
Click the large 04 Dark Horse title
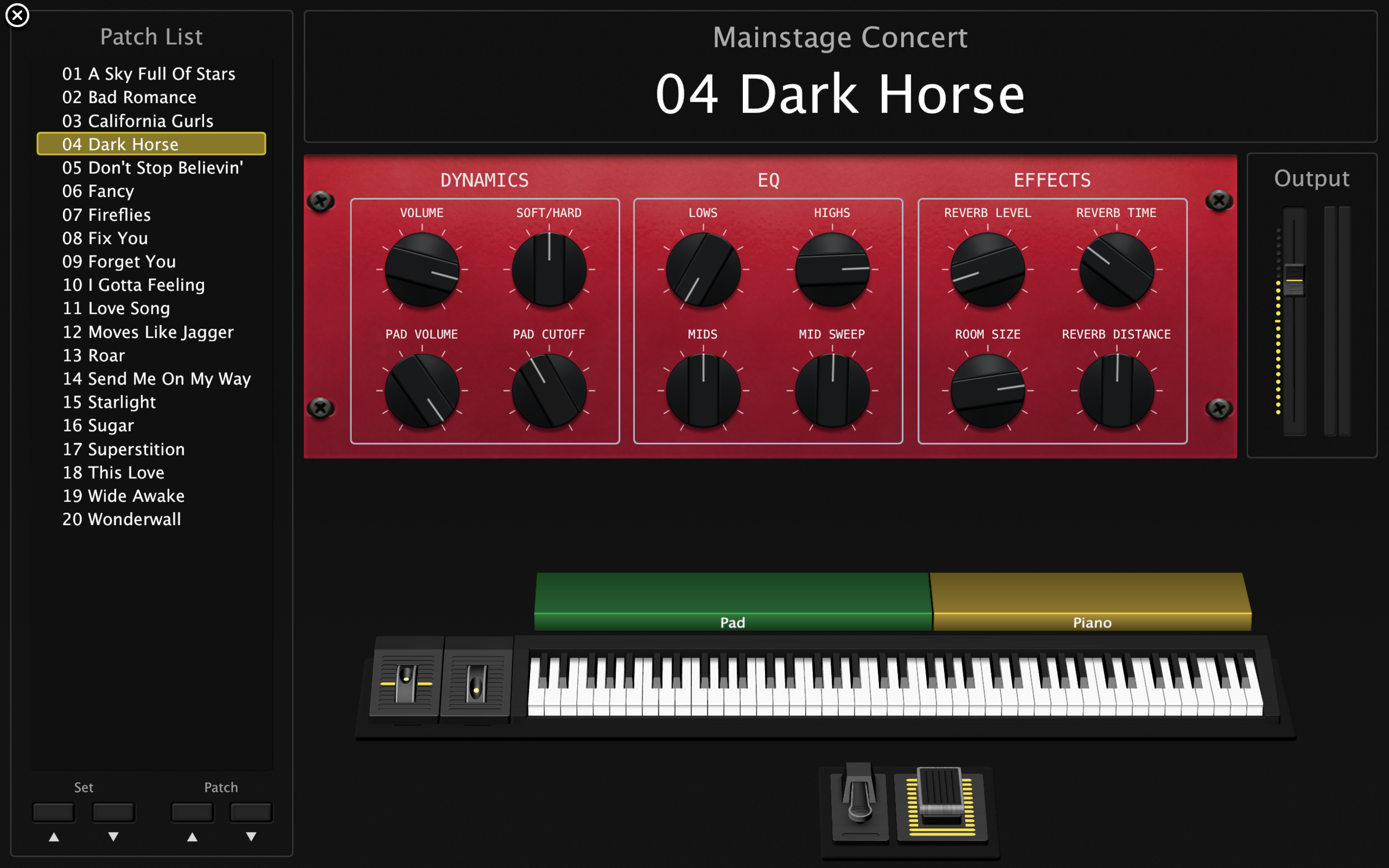point(840,94)
